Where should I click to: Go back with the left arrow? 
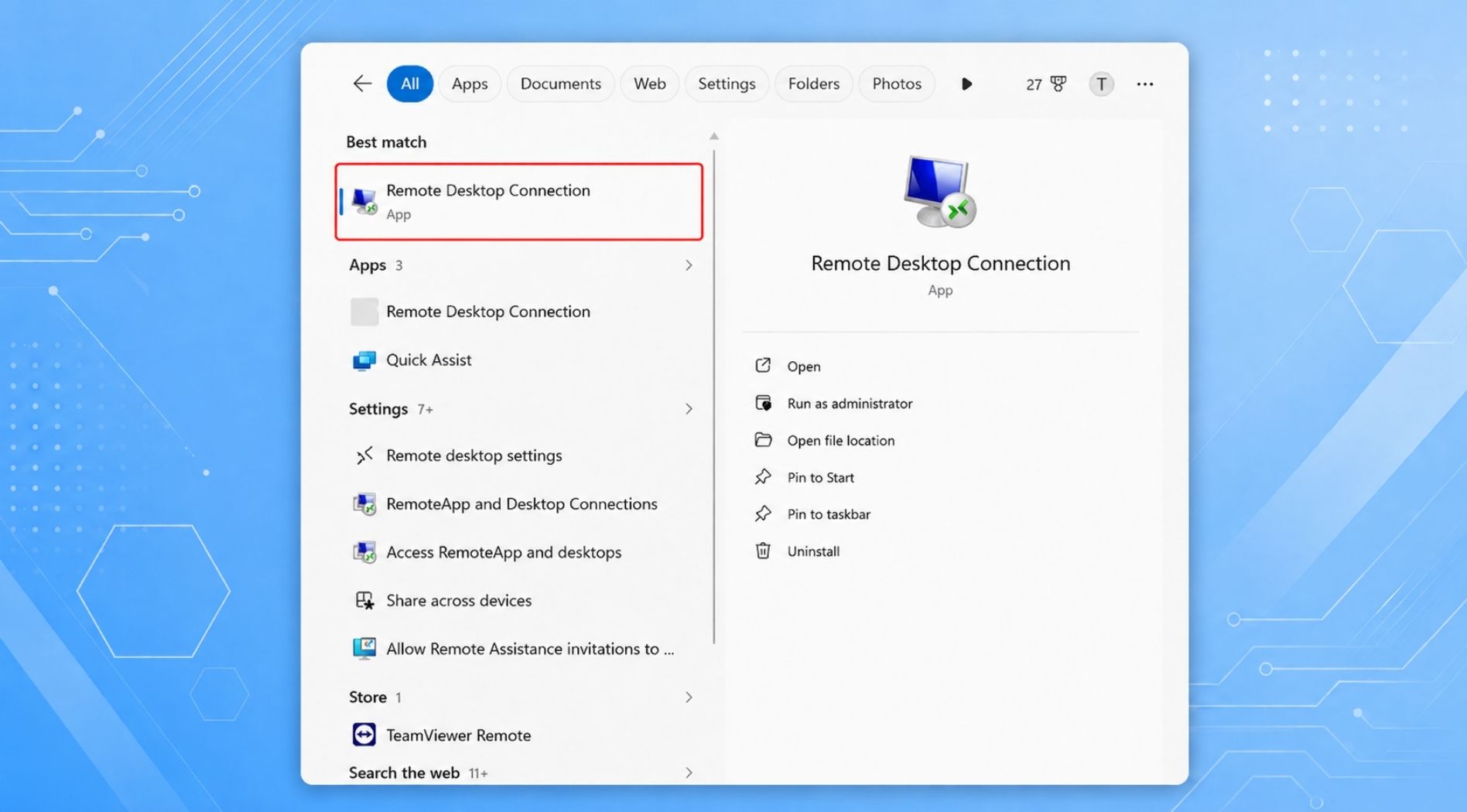click(362, 84)
